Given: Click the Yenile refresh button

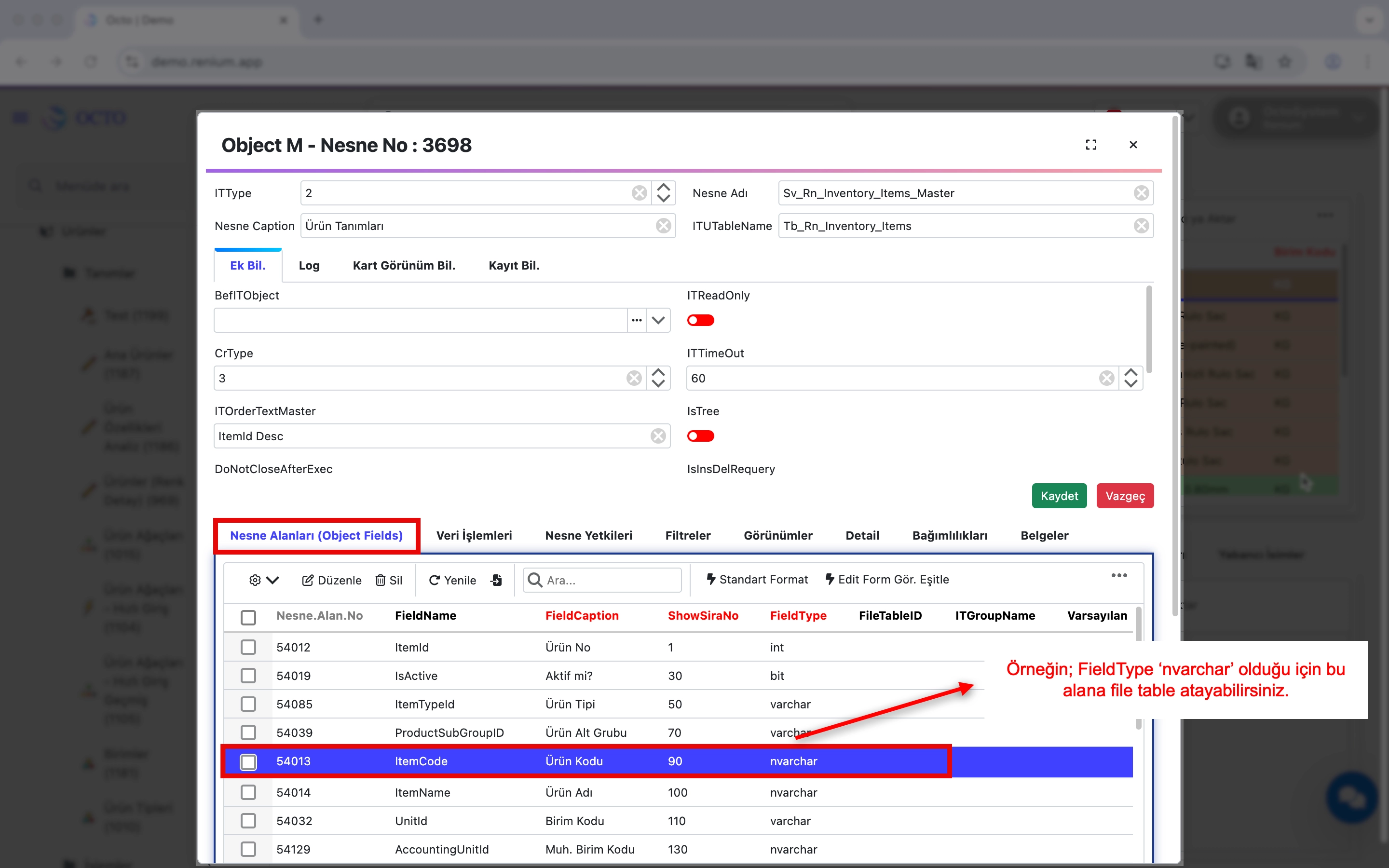Looking at the screenshot, I should (452, 580).
